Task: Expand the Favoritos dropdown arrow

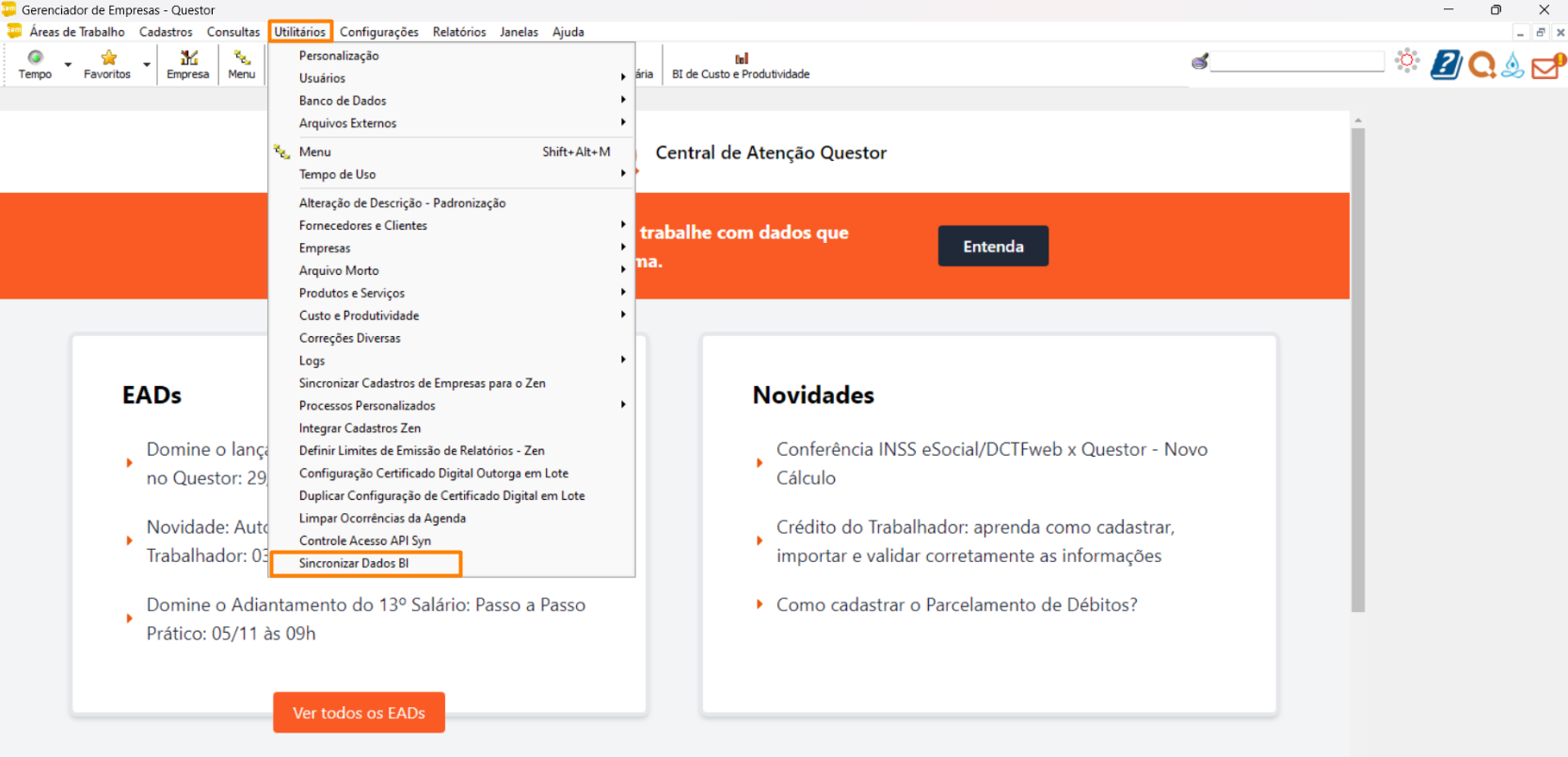Action: coord(147,65)
